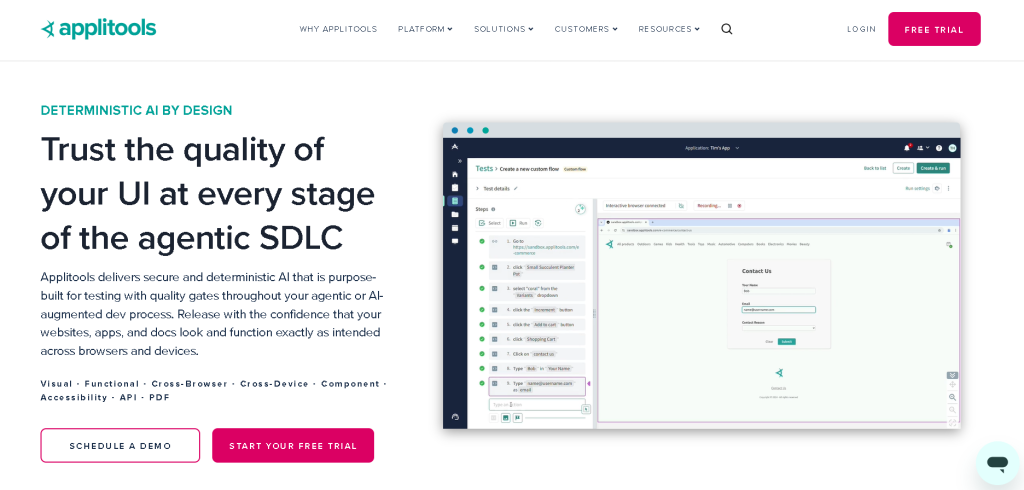Click the product screenshot hero image

(701, 275)
